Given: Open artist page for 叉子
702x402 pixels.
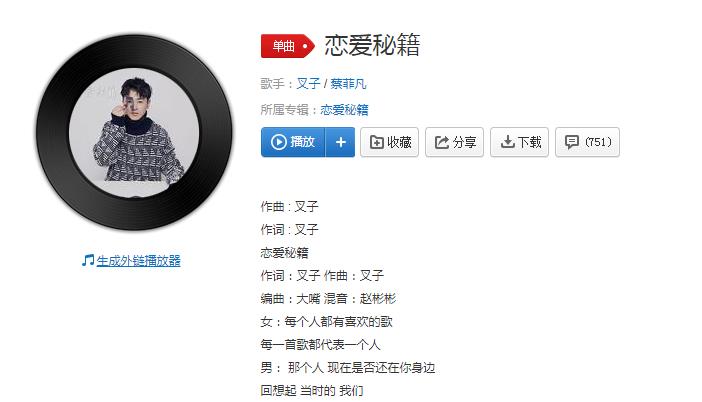Looking at the screenshot, I should (308, 84).
